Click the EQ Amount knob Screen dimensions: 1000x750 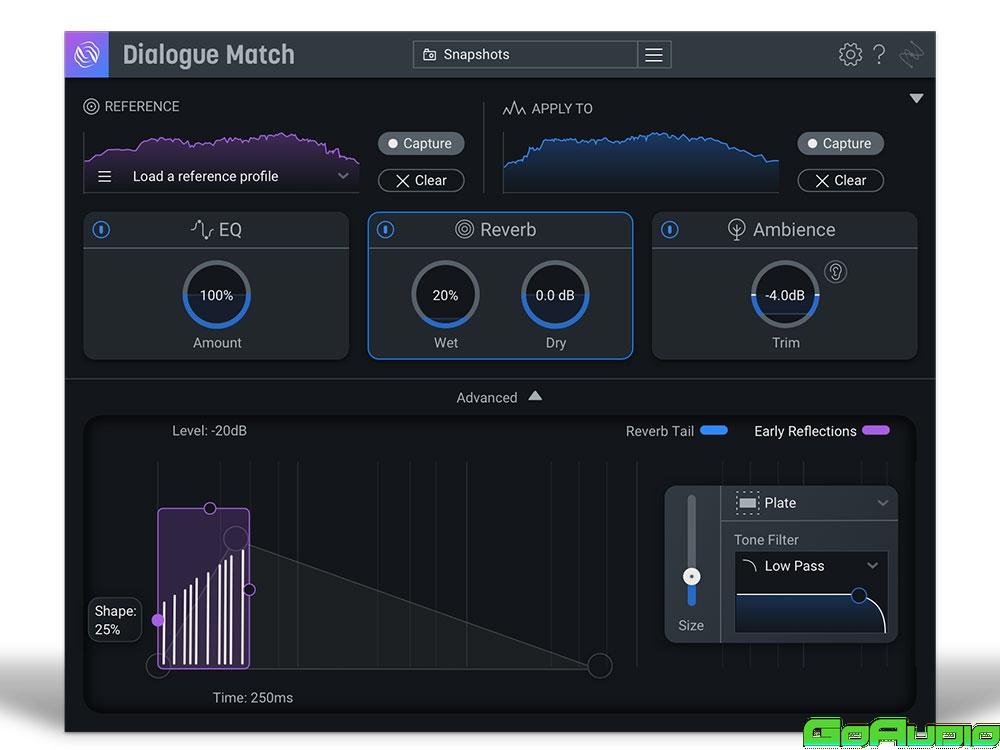tap(217, 295)
